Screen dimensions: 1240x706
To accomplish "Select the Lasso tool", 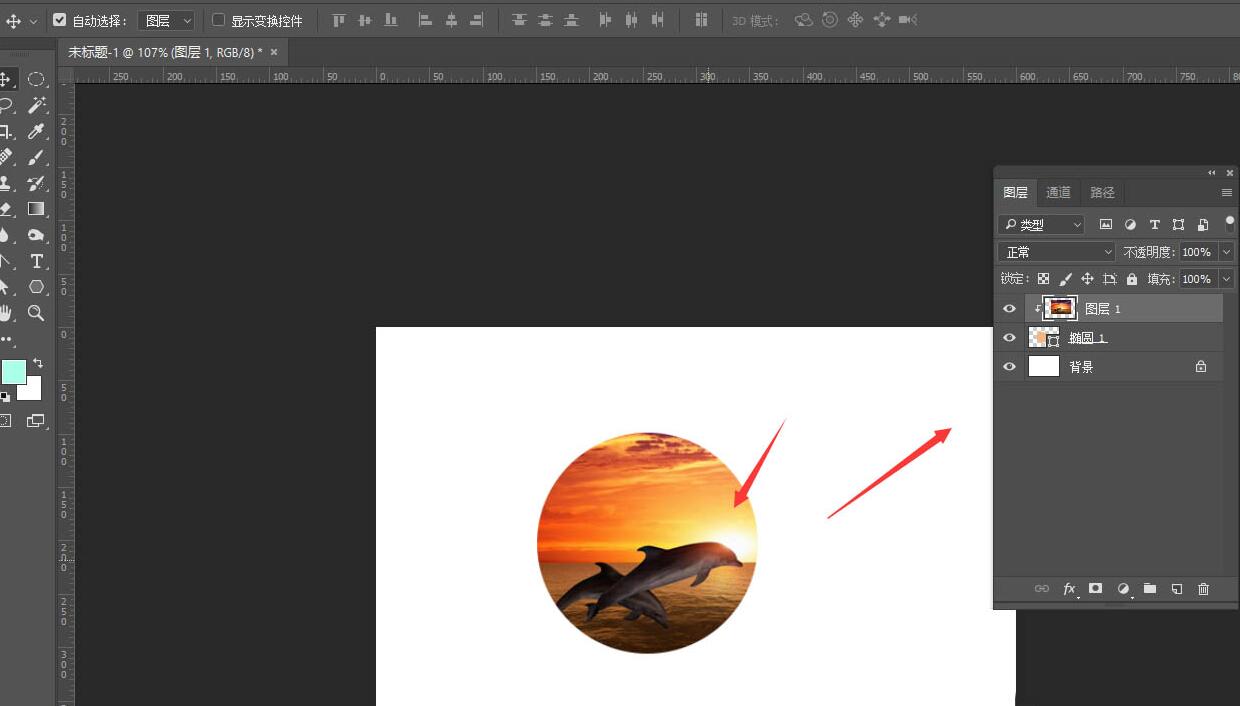I will pos(5,105).
